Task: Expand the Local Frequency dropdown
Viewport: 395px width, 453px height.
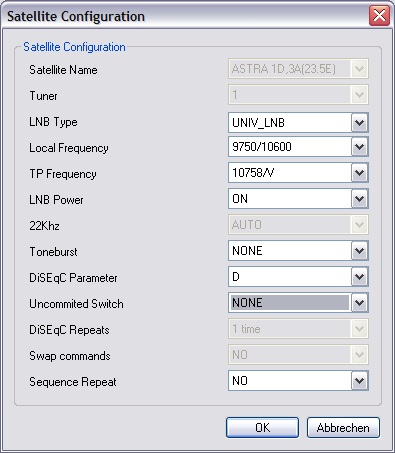Action: point(359,147)
